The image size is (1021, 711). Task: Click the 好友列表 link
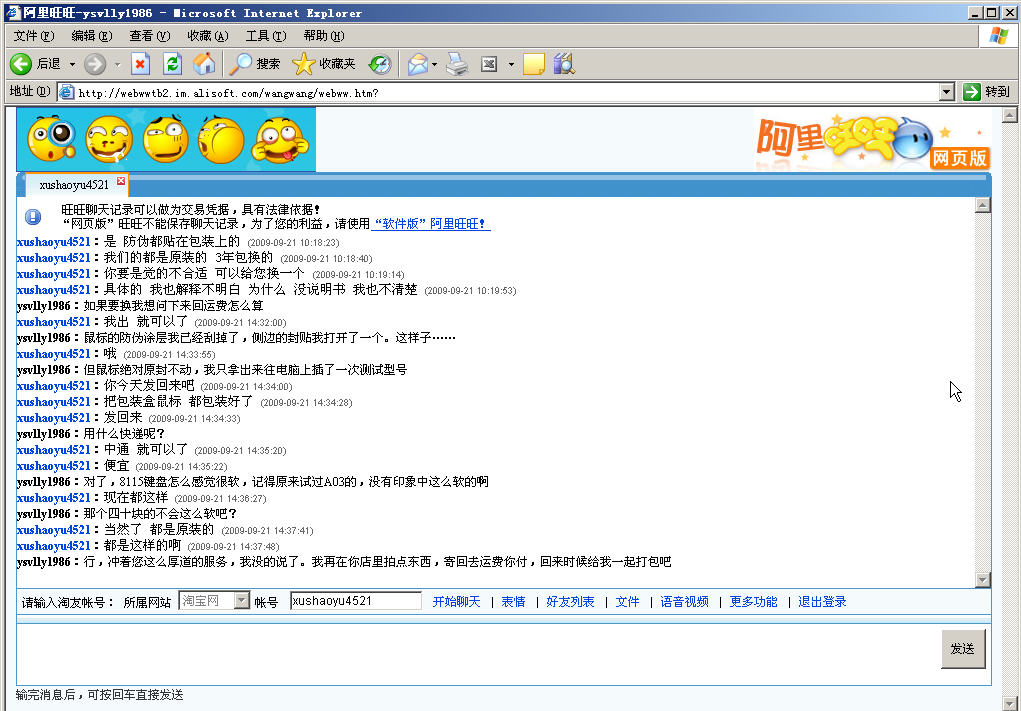[x=570, y=602]
